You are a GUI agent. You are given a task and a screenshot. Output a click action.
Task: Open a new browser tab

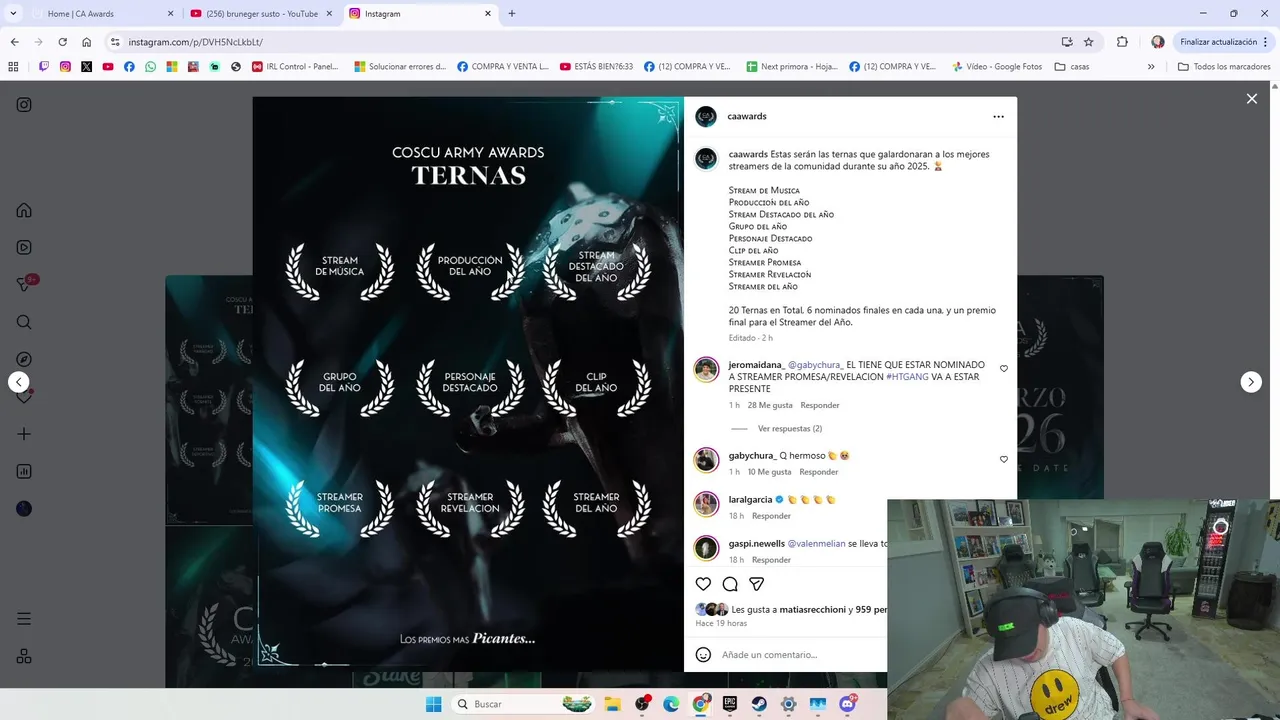[x=512, y=14]
